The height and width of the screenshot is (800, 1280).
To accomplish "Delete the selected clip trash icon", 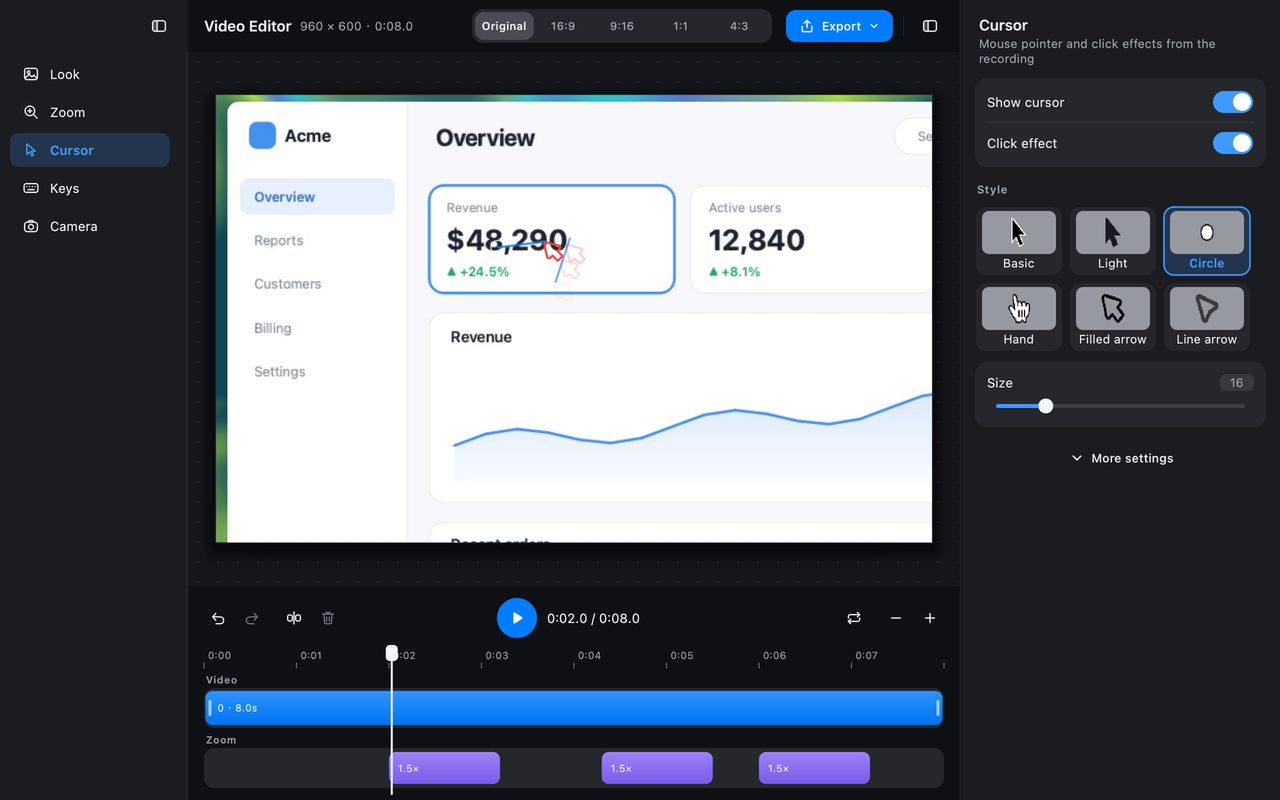I will (328, 618).
